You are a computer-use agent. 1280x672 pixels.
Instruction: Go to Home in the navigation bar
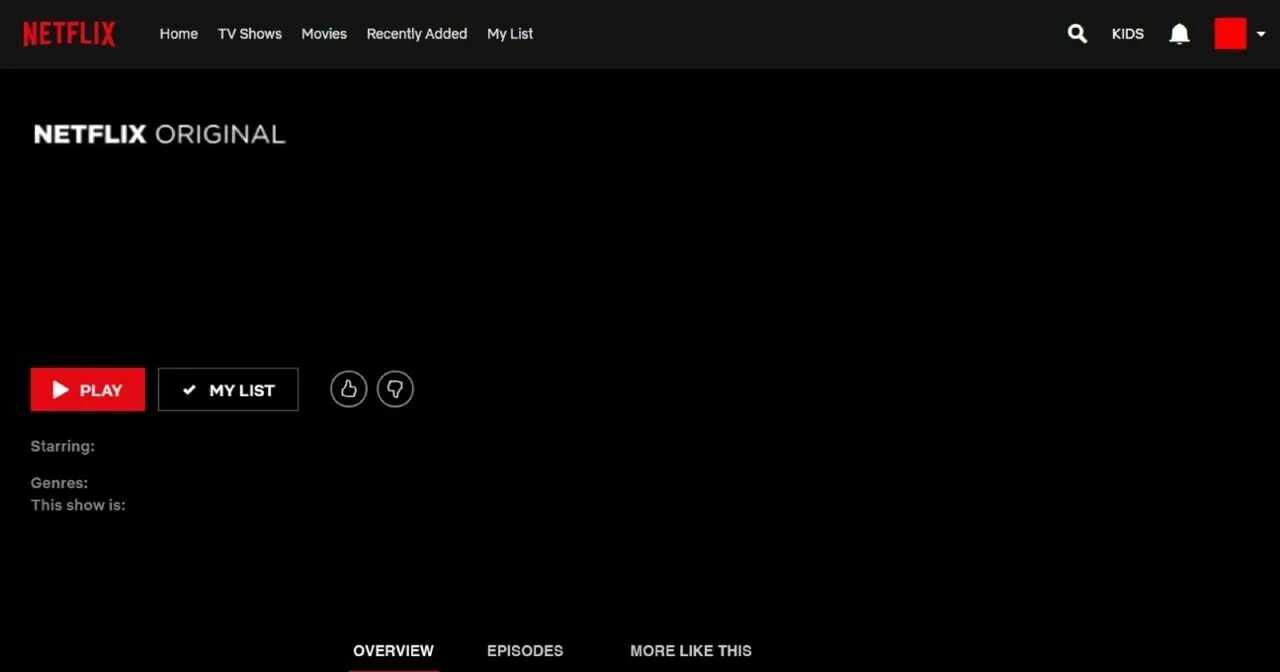pos(179,34)
